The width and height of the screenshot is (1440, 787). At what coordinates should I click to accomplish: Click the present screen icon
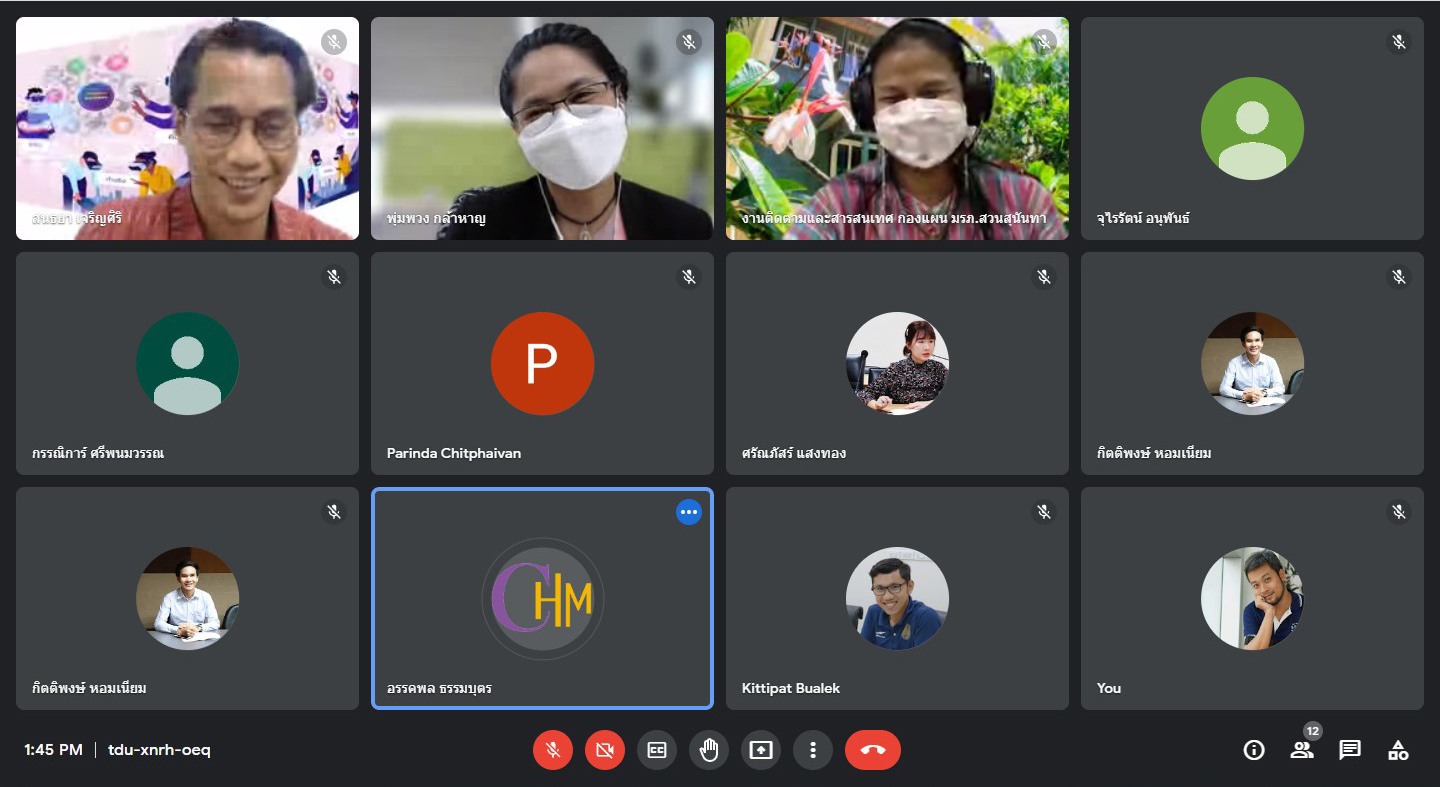pos(761,750)
